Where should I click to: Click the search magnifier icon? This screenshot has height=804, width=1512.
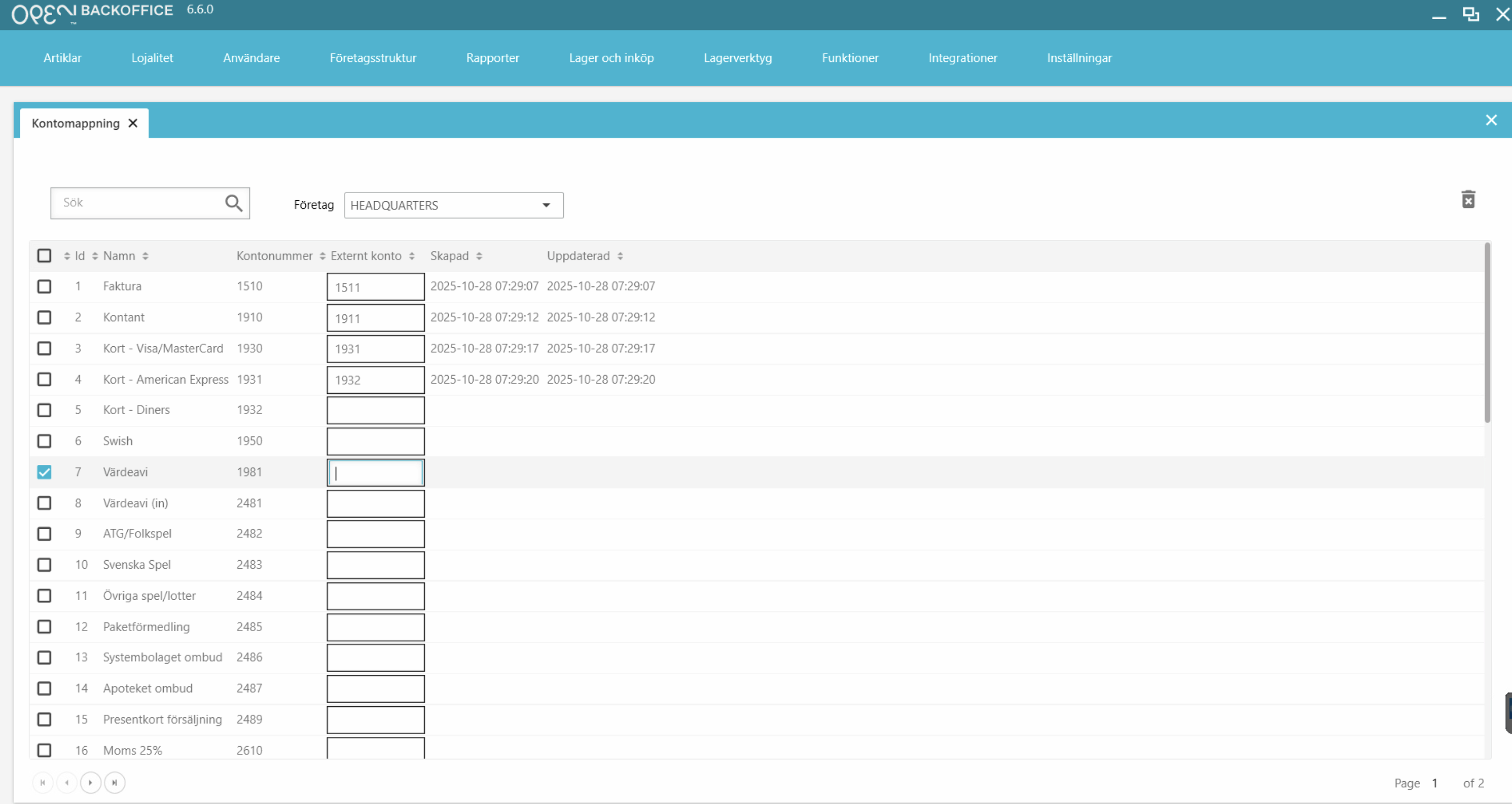coord(234,203)
